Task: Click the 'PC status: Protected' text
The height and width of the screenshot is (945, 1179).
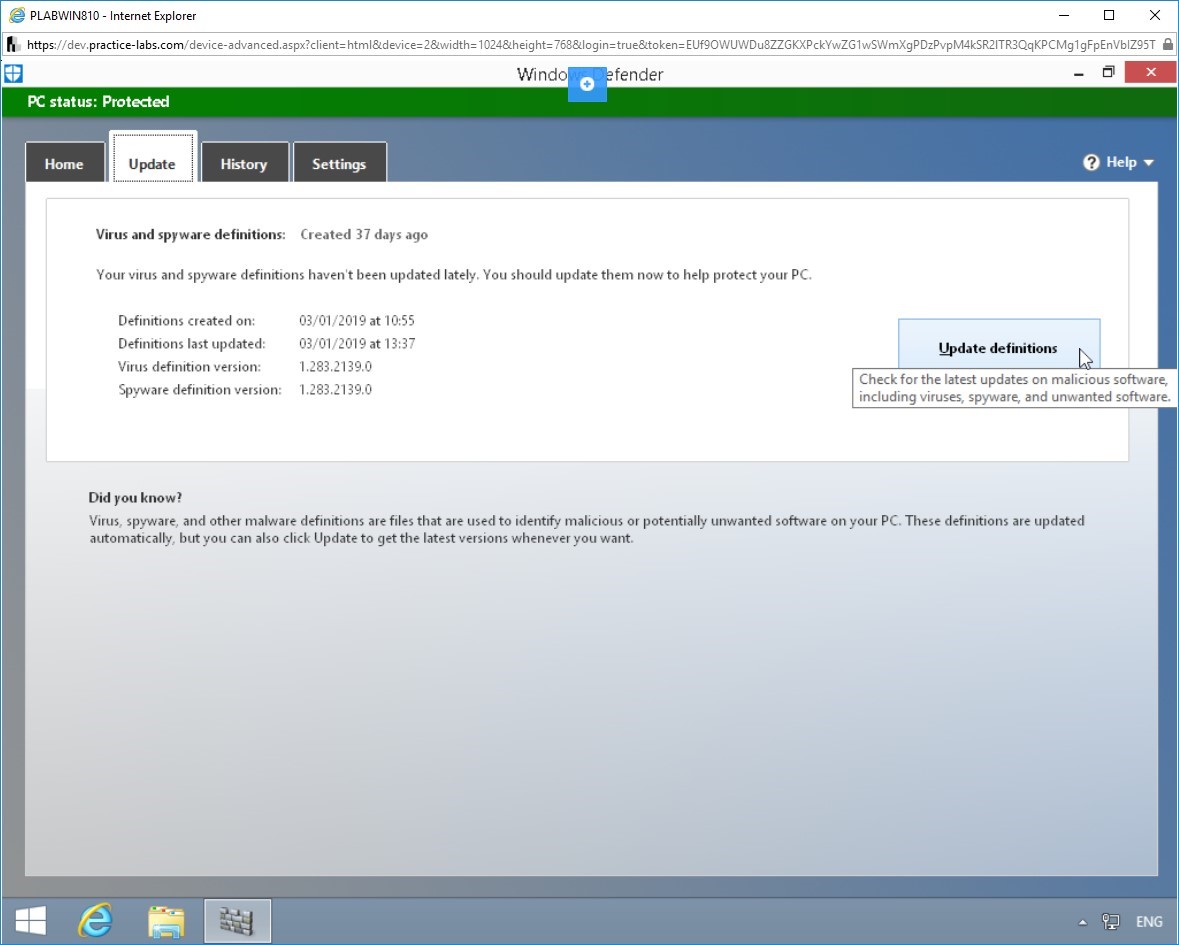Action: [x=99, y=101]
